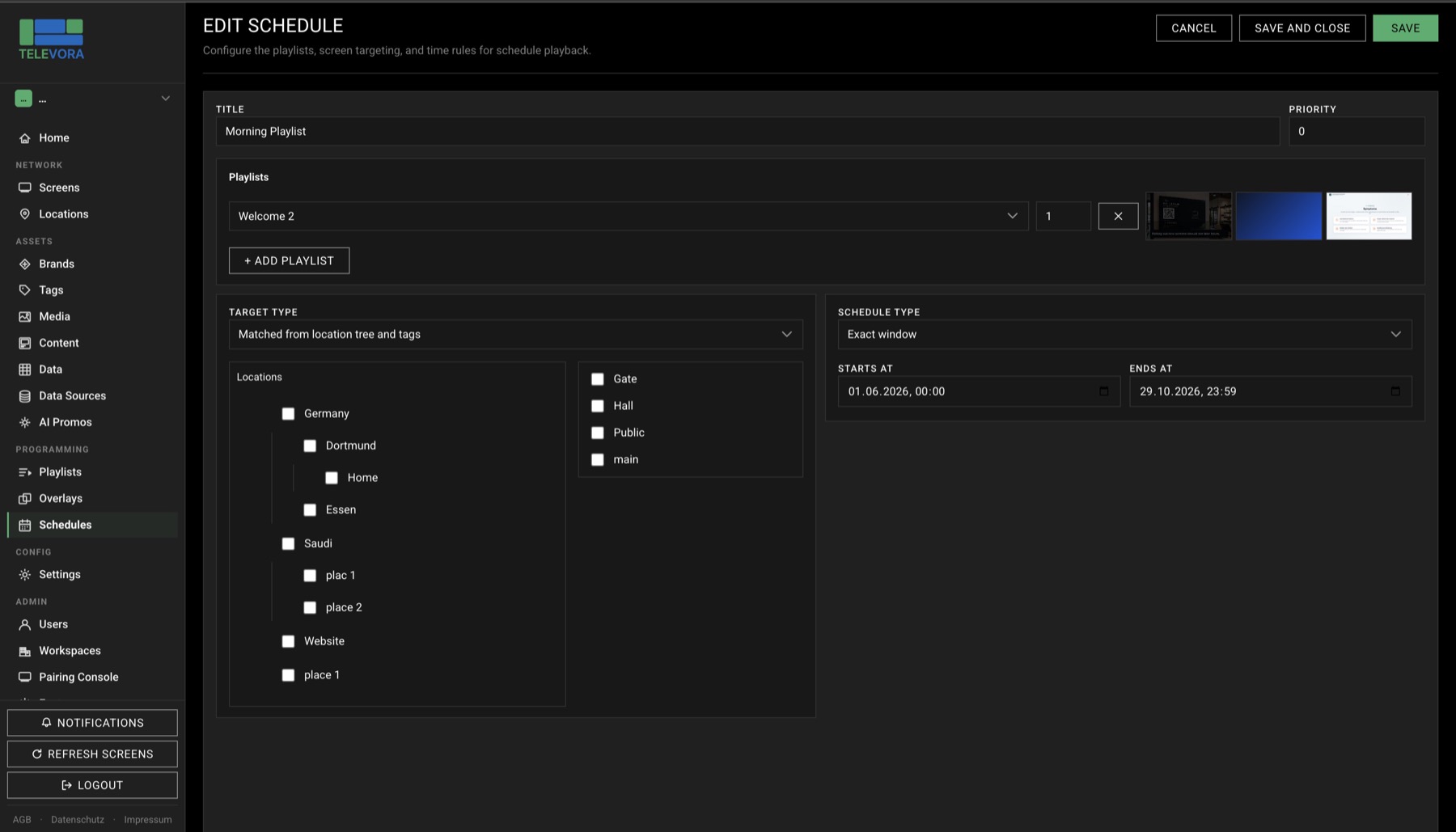Click the AI Promos sparkle icon
This screenshot has height=832, width=1456.
click(x=25, y=423)
